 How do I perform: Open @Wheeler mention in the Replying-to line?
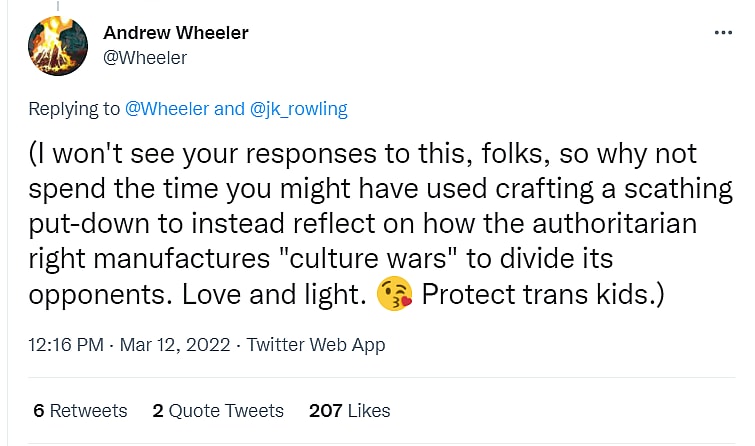[x=165, y=109]
